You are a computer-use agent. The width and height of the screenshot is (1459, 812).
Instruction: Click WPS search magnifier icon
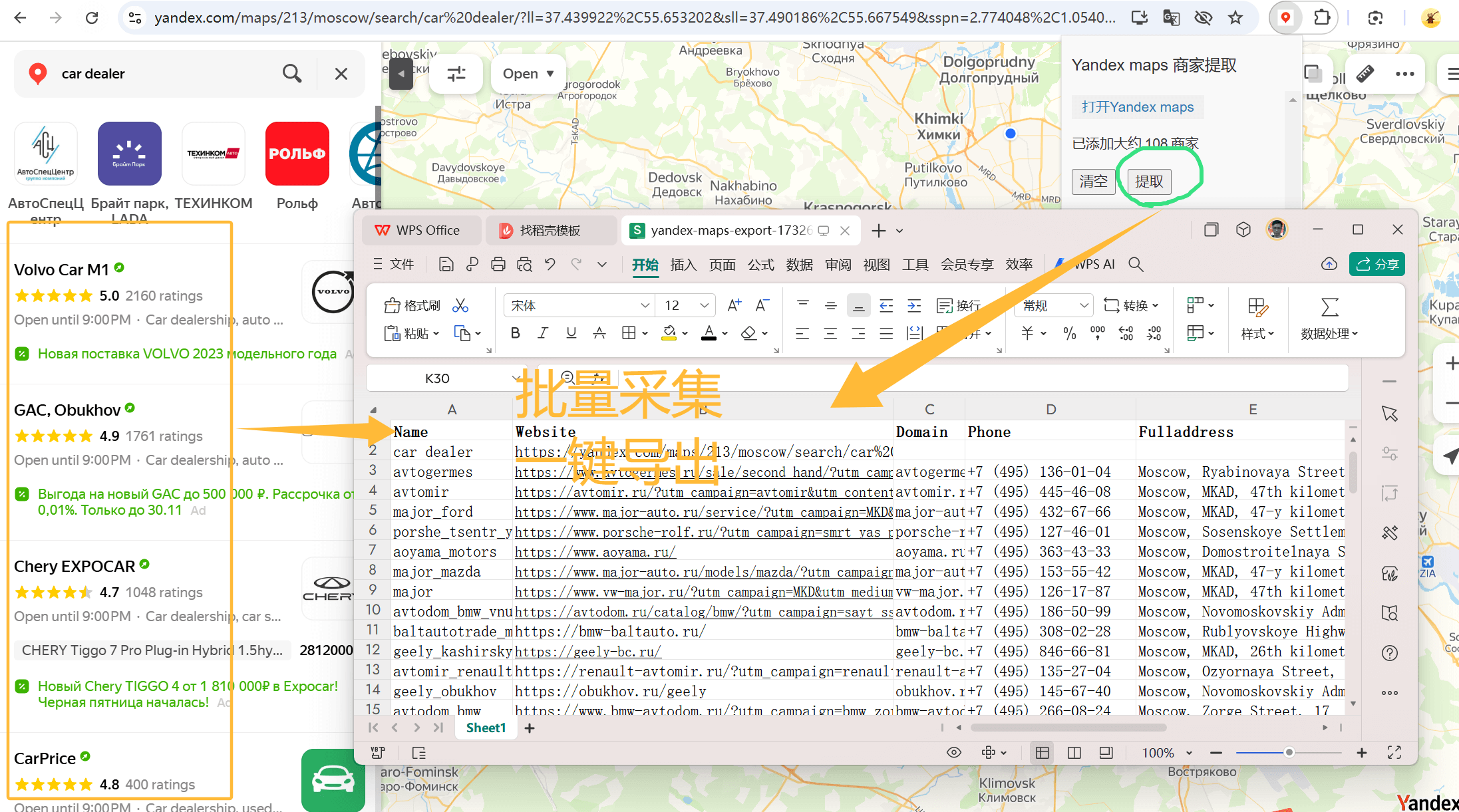(x=1136, y=264)
